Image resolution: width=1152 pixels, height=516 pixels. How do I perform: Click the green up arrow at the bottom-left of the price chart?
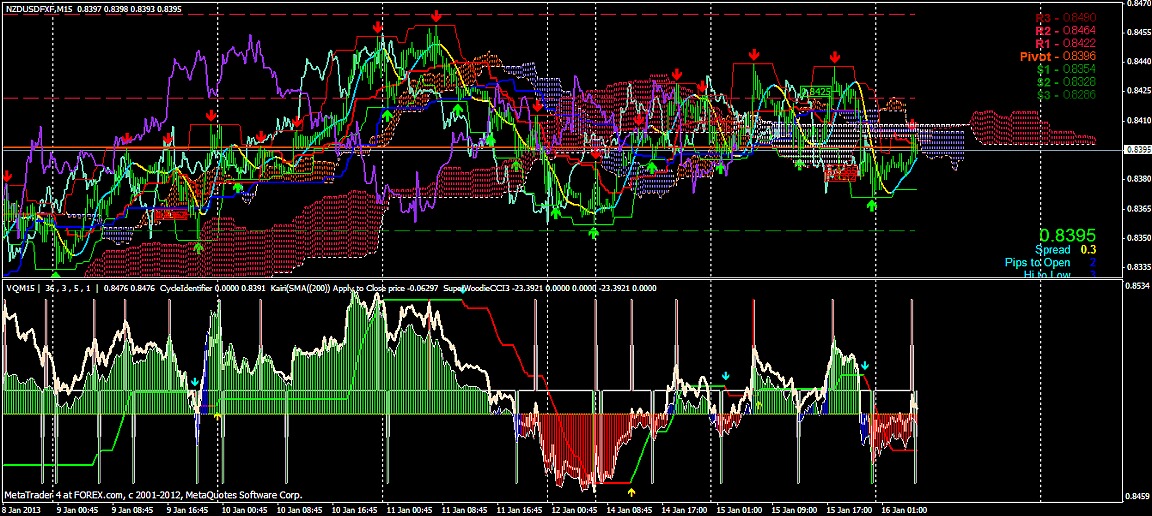pos(56,272)
